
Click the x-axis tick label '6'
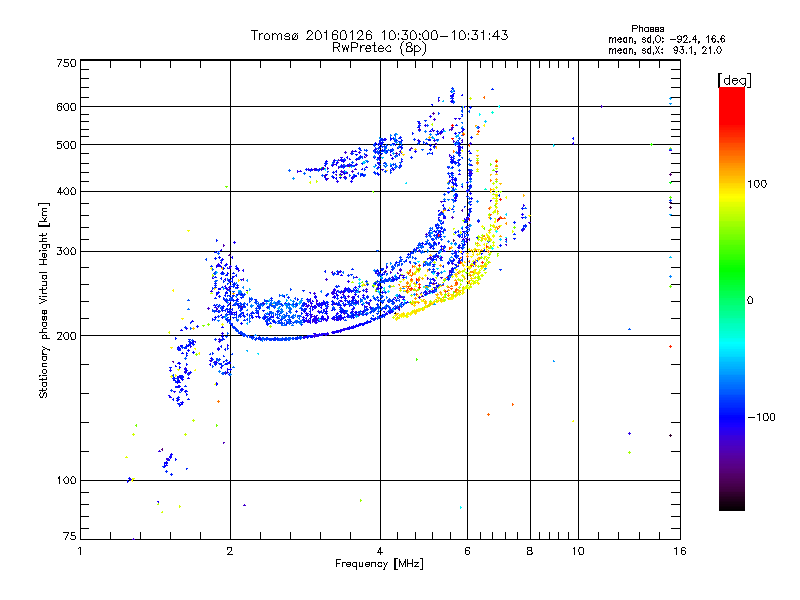coord(467,551)
